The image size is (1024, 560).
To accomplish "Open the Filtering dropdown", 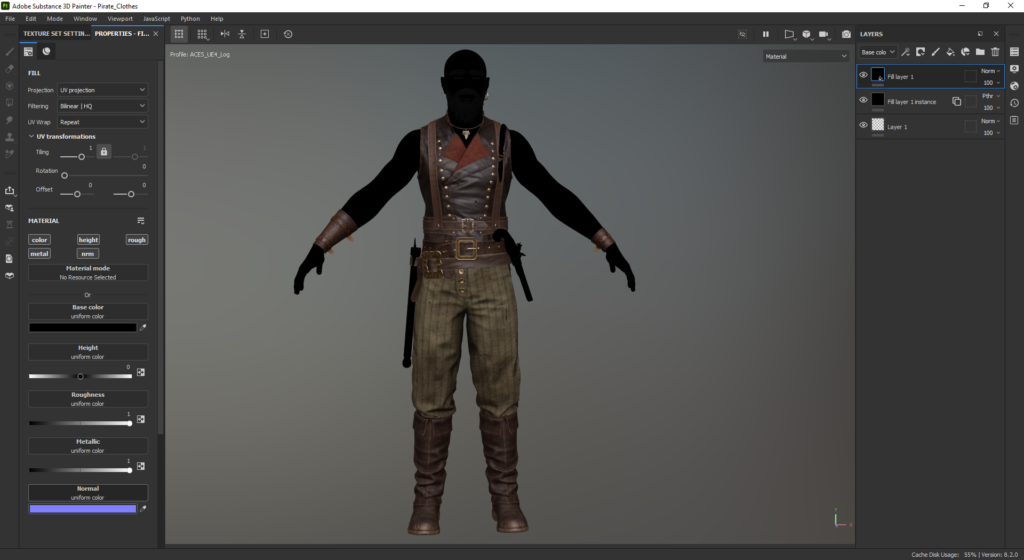I will pyautogui.click(x=103, y=106).
